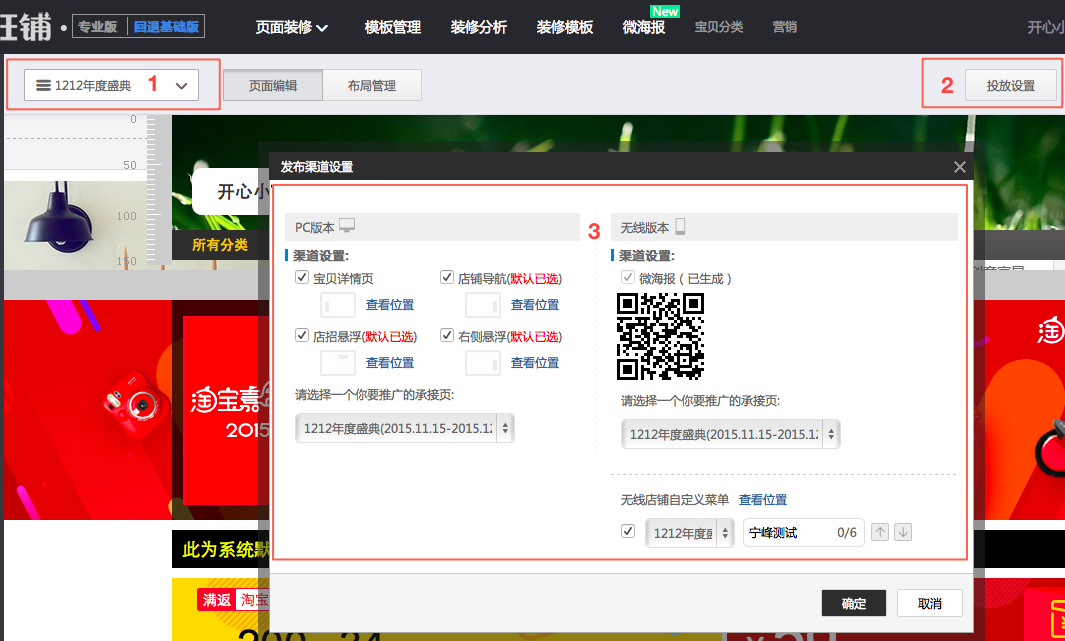Switch to the 布局管理 tab
The height and width of the screenshot is (641, 1065).
click(x=373, y=85)
